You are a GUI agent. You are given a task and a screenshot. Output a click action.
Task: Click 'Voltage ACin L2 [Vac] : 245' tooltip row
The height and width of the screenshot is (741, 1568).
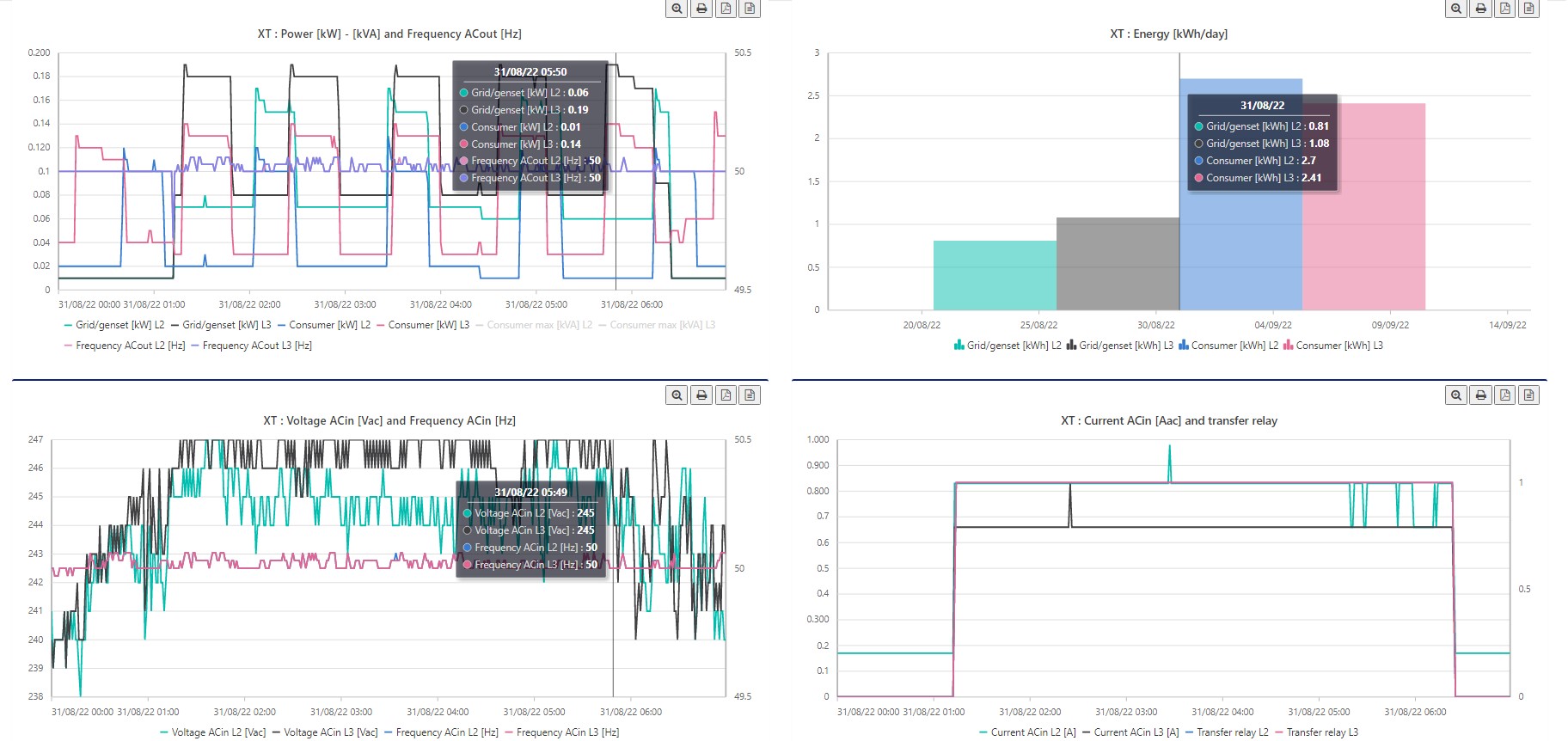coord(529,513)
